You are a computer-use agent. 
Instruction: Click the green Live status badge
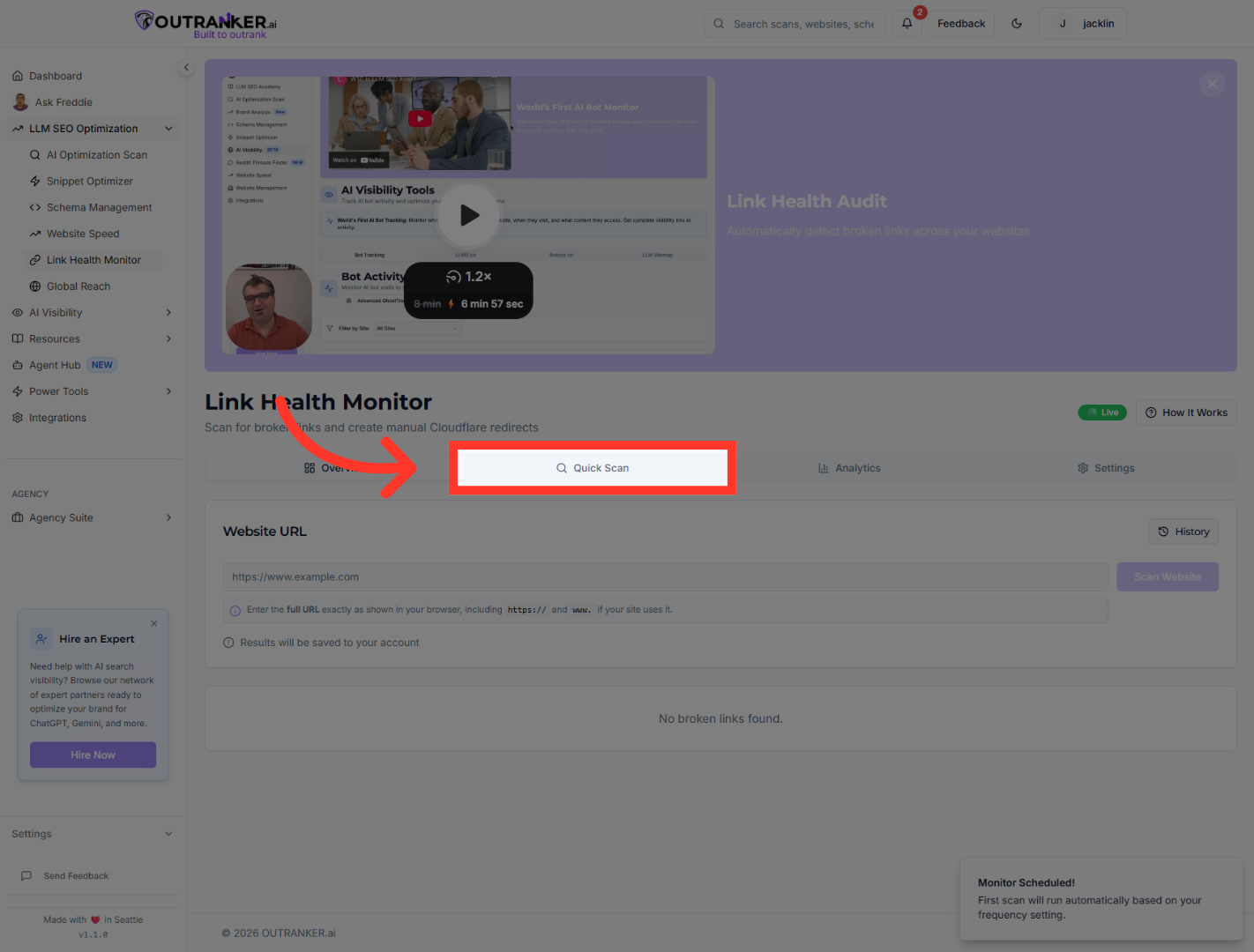pyautogui.click(x=1102, y=413)
